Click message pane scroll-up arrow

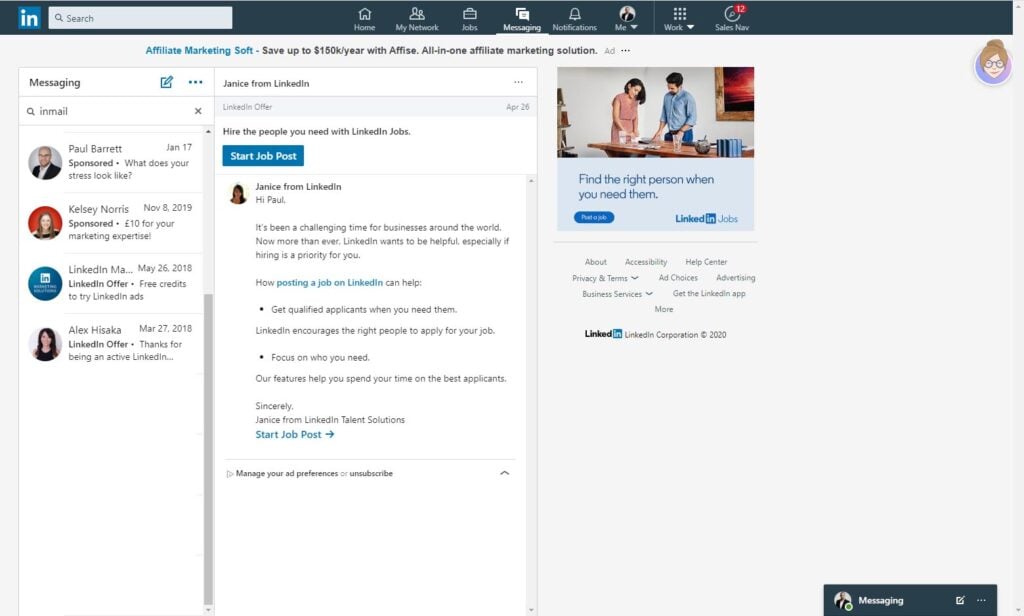tap(531, 181)
